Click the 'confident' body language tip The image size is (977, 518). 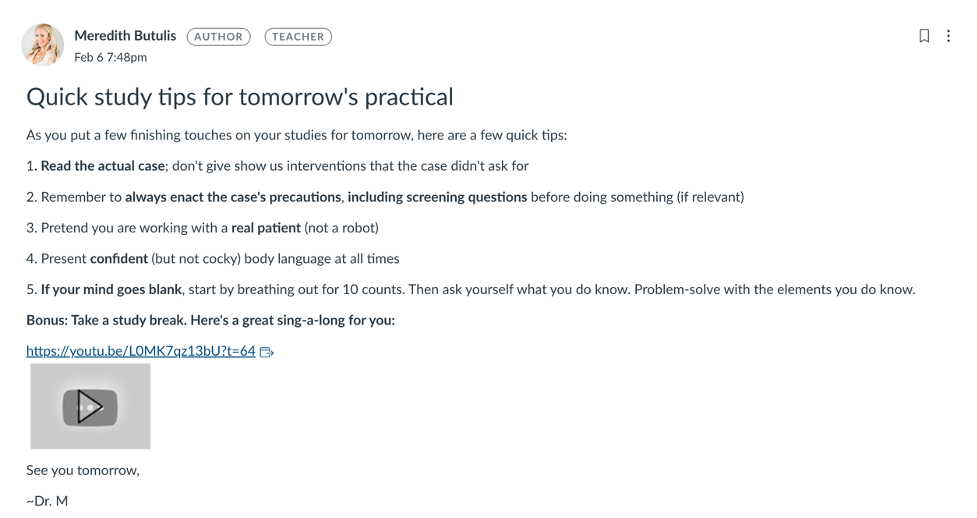click(212, 259)
